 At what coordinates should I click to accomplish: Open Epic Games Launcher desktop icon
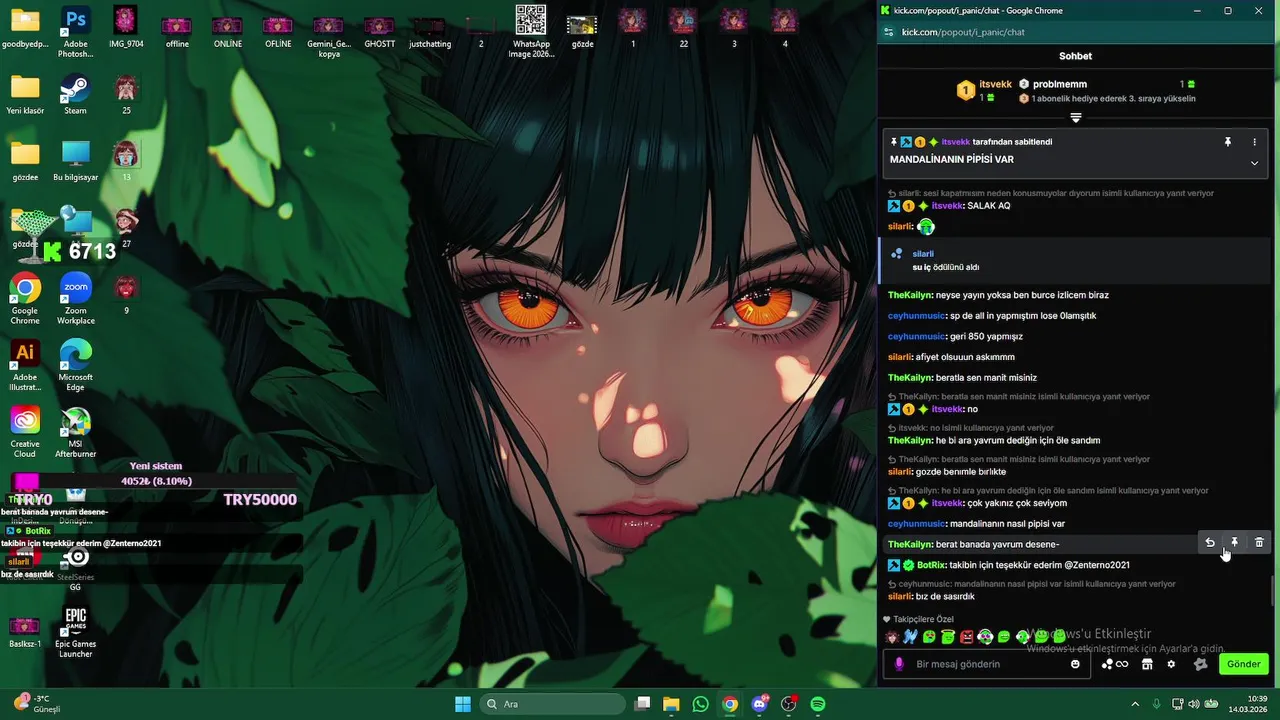75,631
